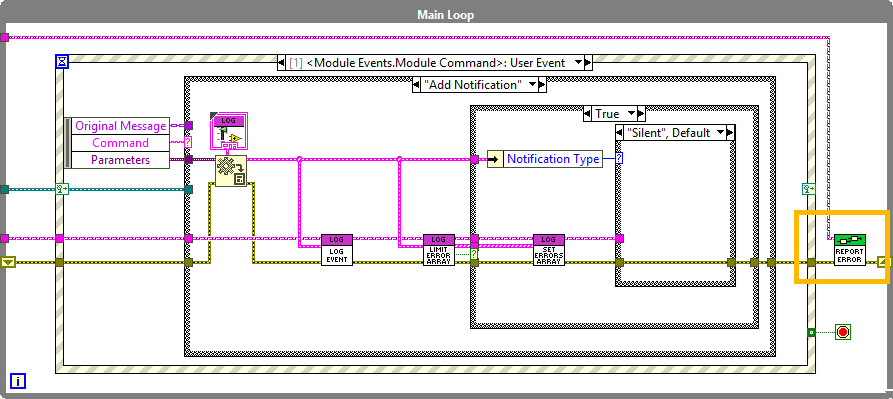Screen dimensions: 893x399
Task: Click the Command unbundle element
Action: 121,143
